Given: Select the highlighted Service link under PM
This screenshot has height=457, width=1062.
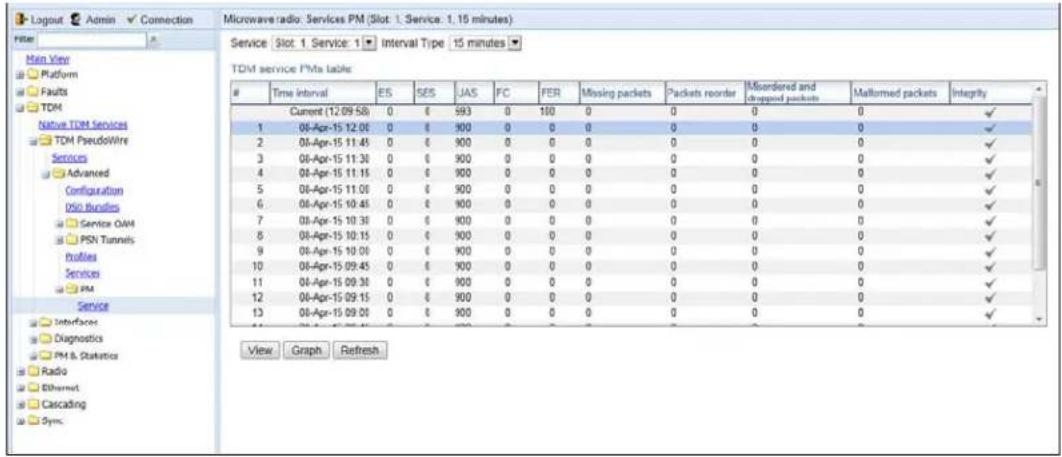Looking at the screenshot, I should coord(93,306).
